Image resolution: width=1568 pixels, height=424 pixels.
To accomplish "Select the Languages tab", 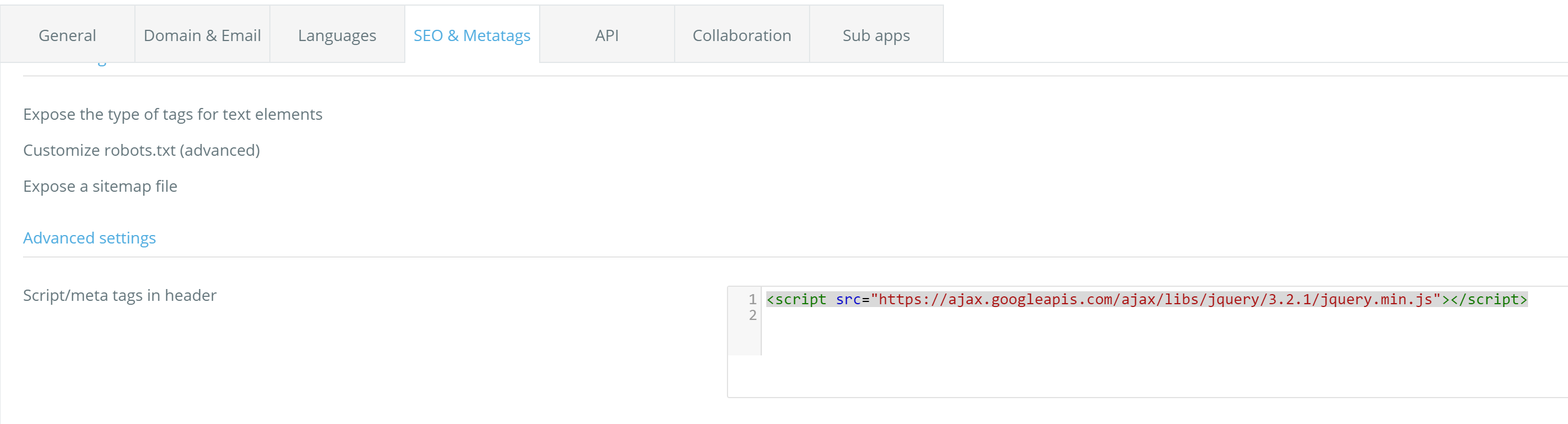I will 337,35.
